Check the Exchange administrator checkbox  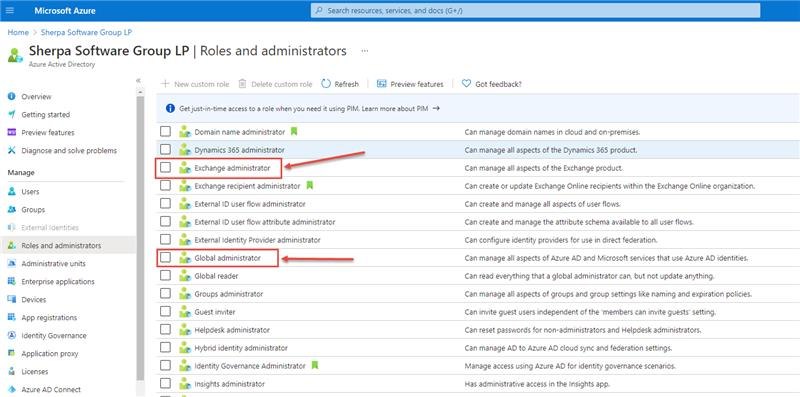click(165, 167)
